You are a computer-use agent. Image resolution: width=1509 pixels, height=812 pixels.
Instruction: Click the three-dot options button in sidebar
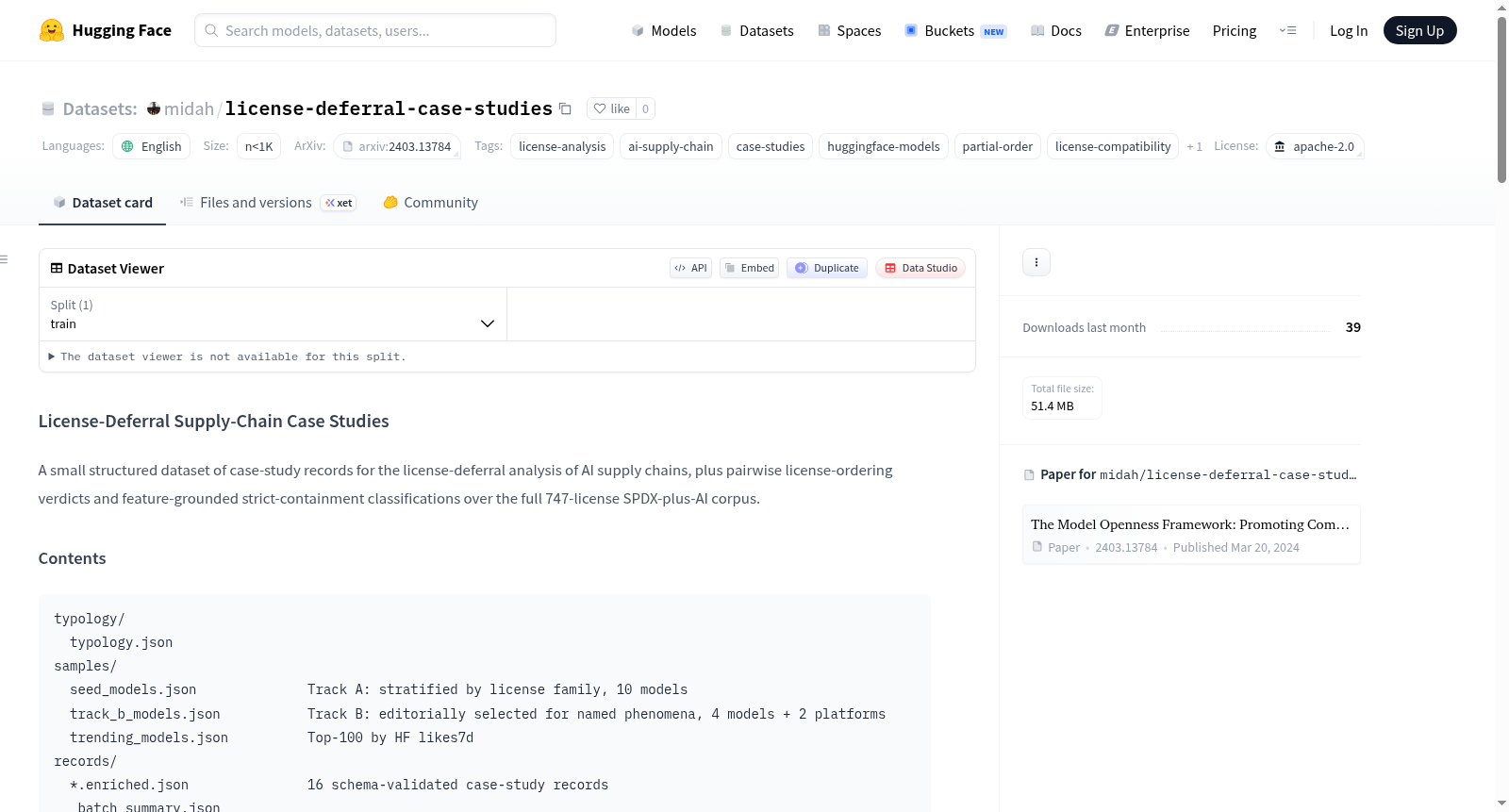point(1036,262)
